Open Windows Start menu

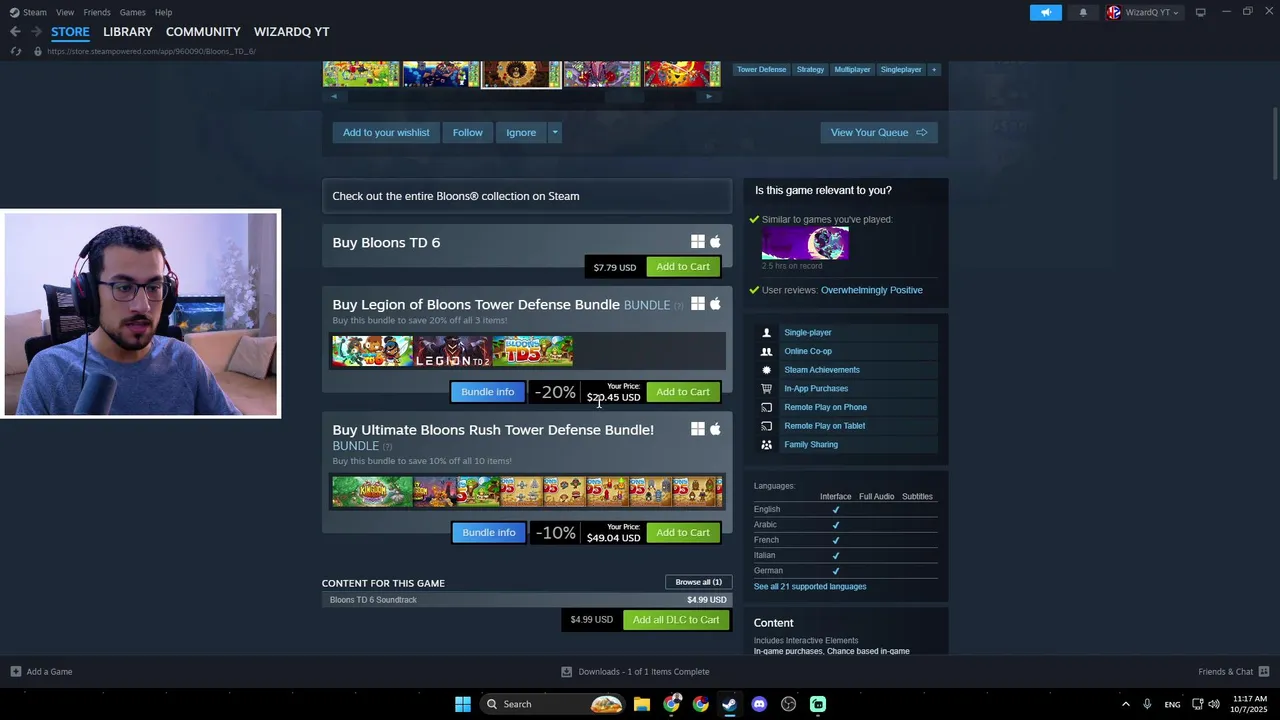463,704
